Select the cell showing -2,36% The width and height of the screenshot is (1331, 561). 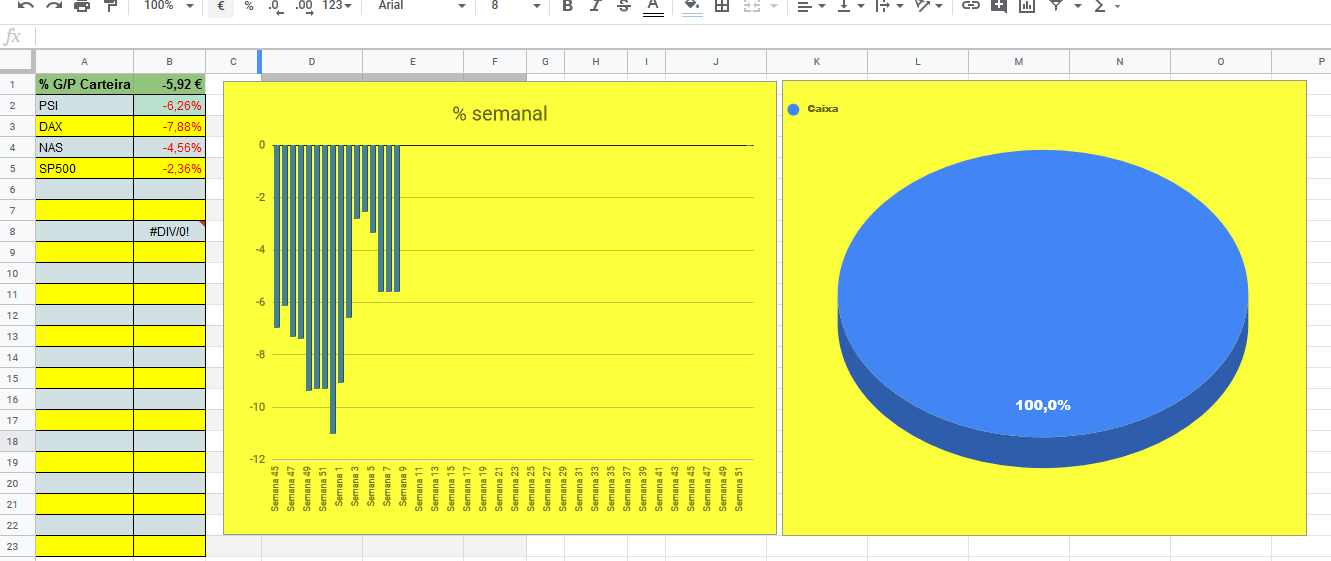pyautogui.click(x=169, y=168)
